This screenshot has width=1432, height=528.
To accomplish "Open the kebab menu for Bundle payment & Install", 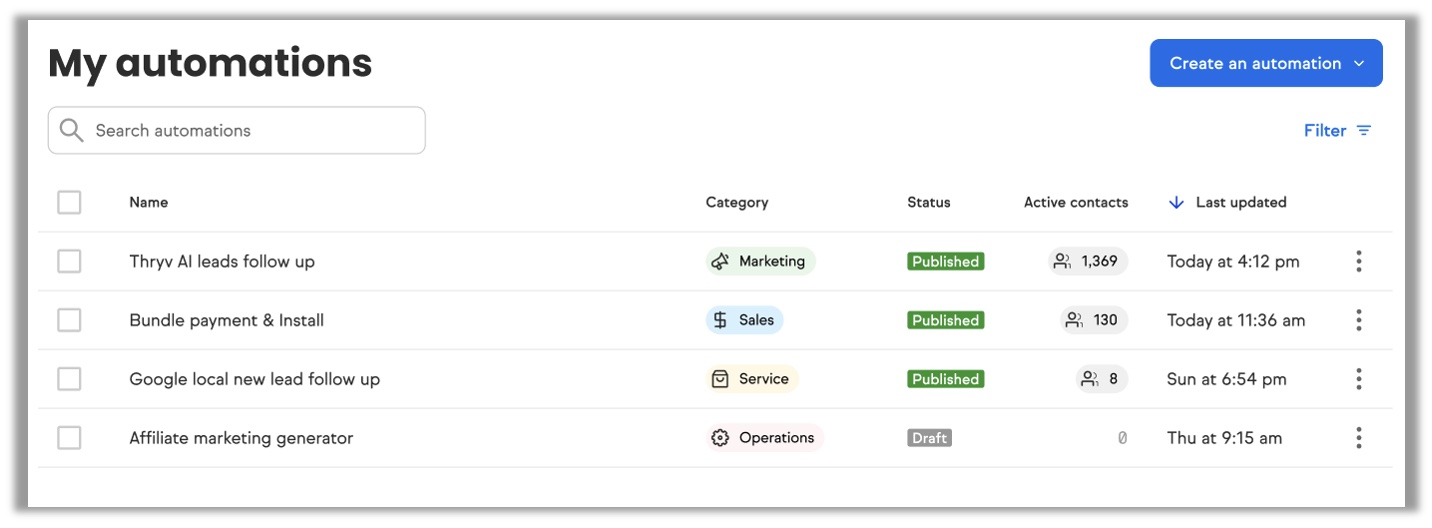I will [x=1358, y=321].
